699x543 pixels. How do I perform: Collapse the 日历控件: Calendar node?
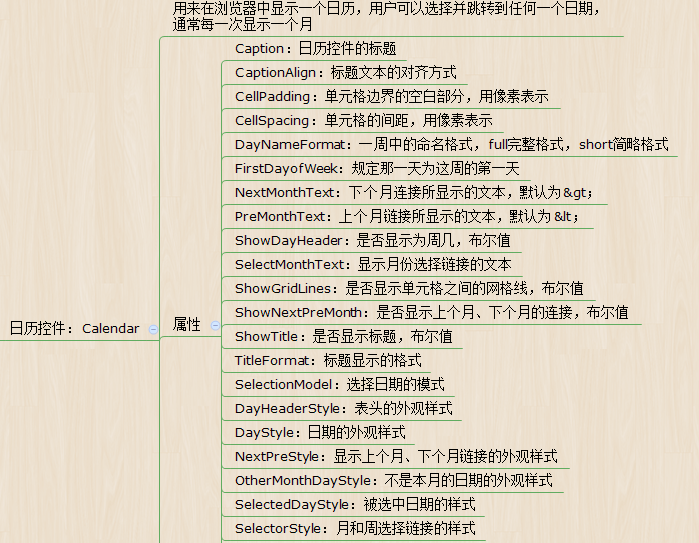(x=153, y=329)
